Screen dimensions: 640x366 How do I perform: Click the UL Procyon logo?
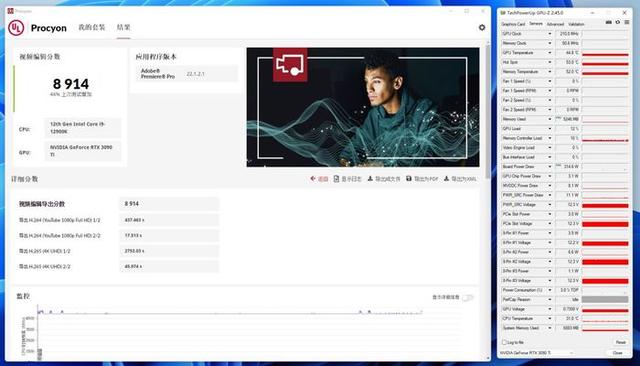pyautogui.click(x=16, y=28)
